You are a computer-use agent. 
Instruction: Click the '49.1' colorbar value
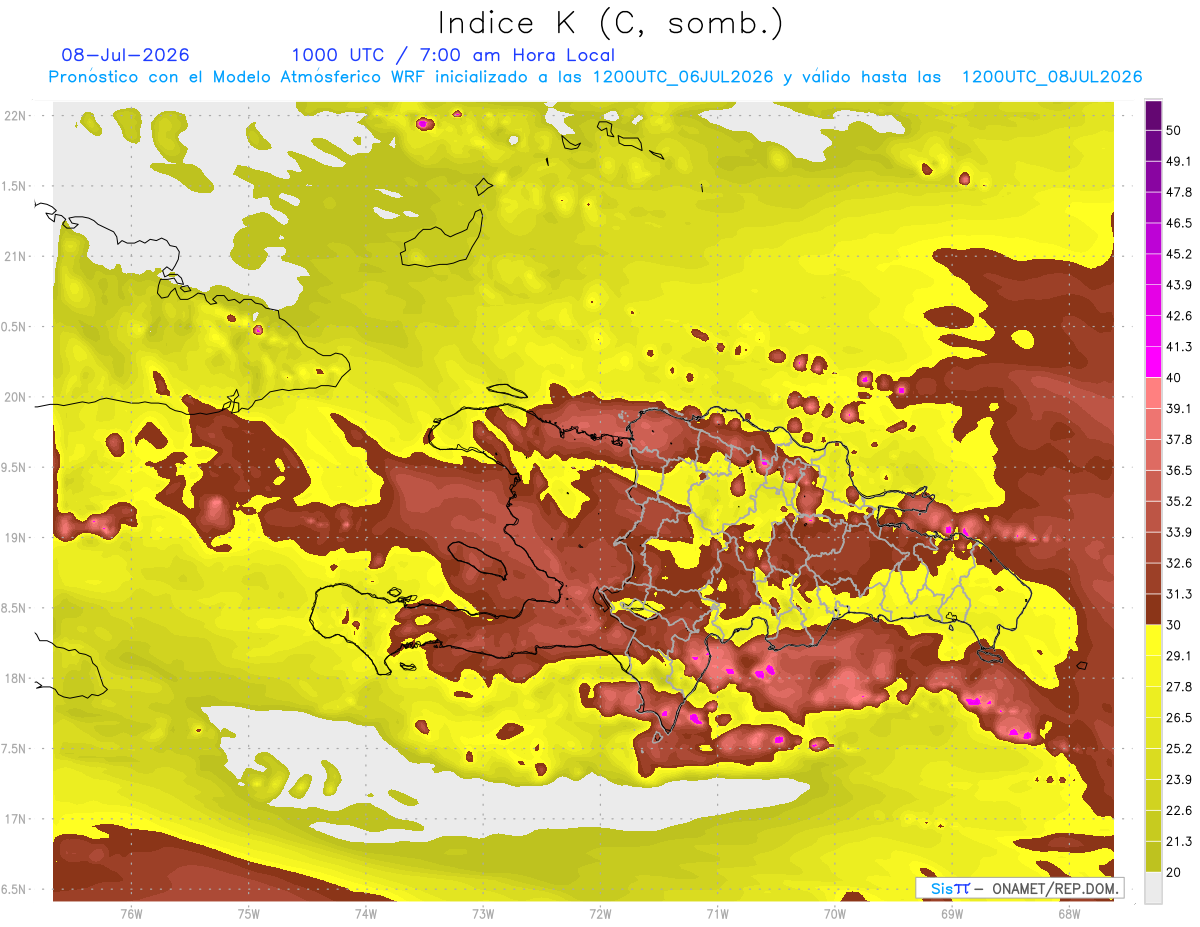(x=1179, y=161)
